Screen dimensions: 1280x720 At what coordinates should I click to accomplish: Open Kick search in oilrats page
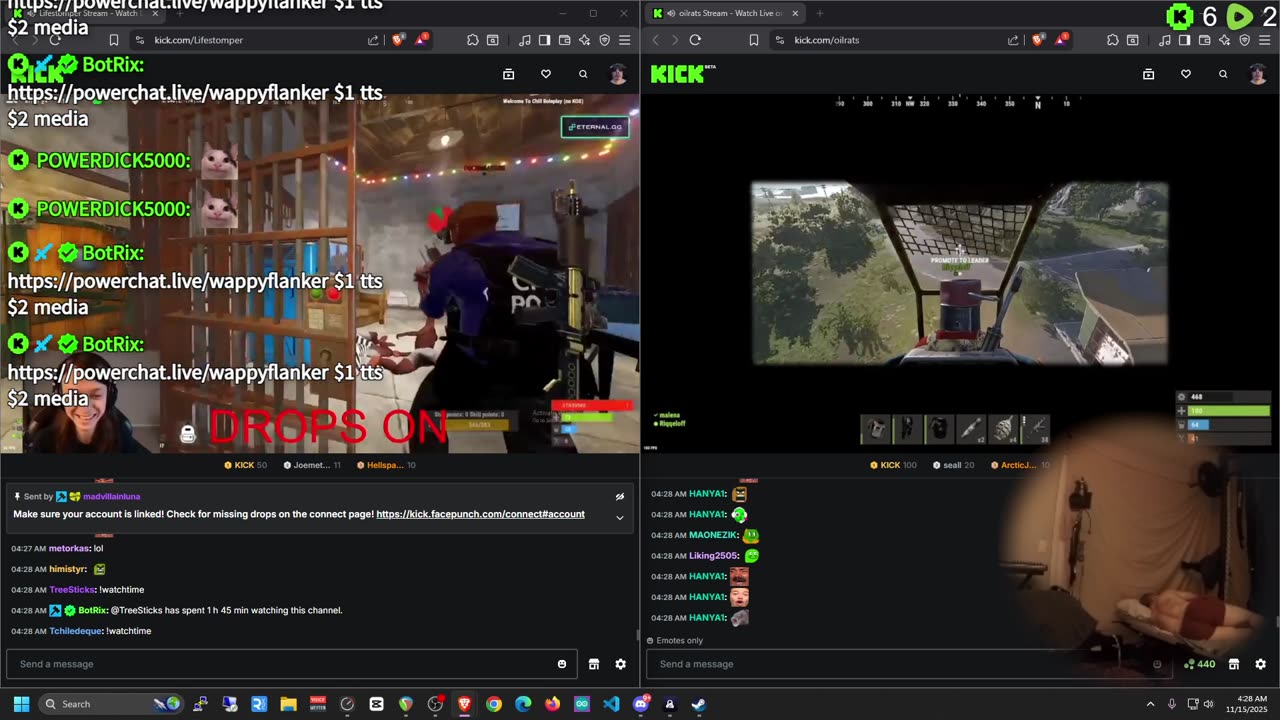(x=1223, y=74)
